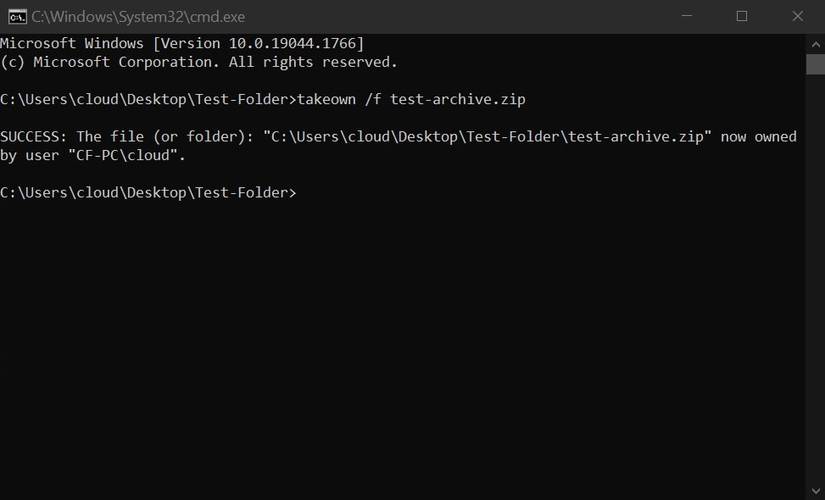Click test-archive.zip in the typed takeown command

tap(457, 99)
